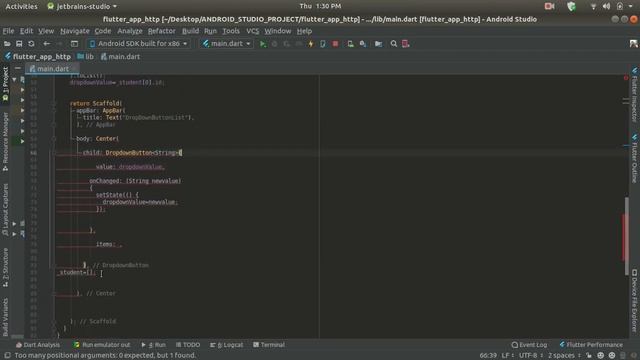Click the first face icon in status bar

pyautogui.click(x=600, y=356)
